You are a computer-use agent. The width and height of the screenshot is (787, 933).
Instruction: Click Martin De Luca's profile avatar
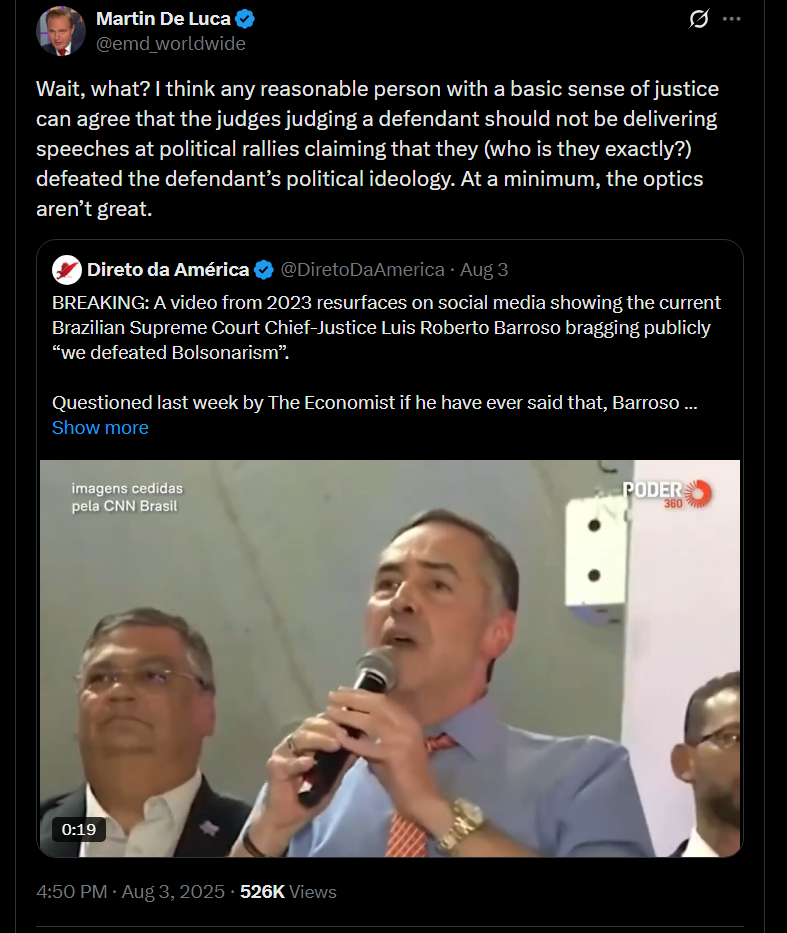click(x=61, y=31)
